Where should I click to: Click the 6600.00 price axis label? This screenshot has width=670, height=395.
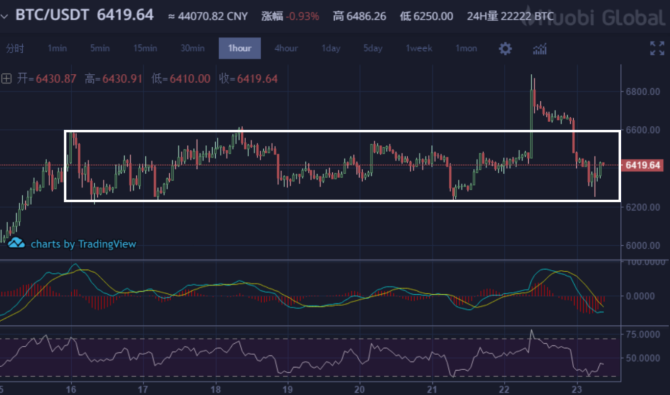click(642, 130)
